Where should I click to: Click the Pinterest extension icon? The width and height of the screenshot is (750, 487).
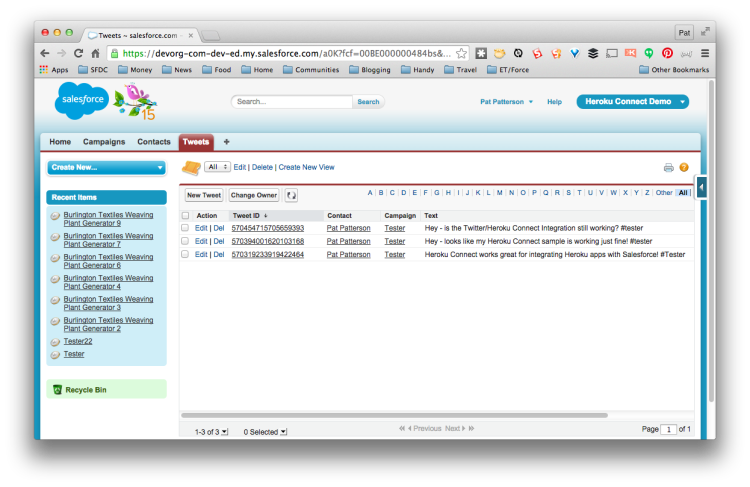(x=667, y=53)
